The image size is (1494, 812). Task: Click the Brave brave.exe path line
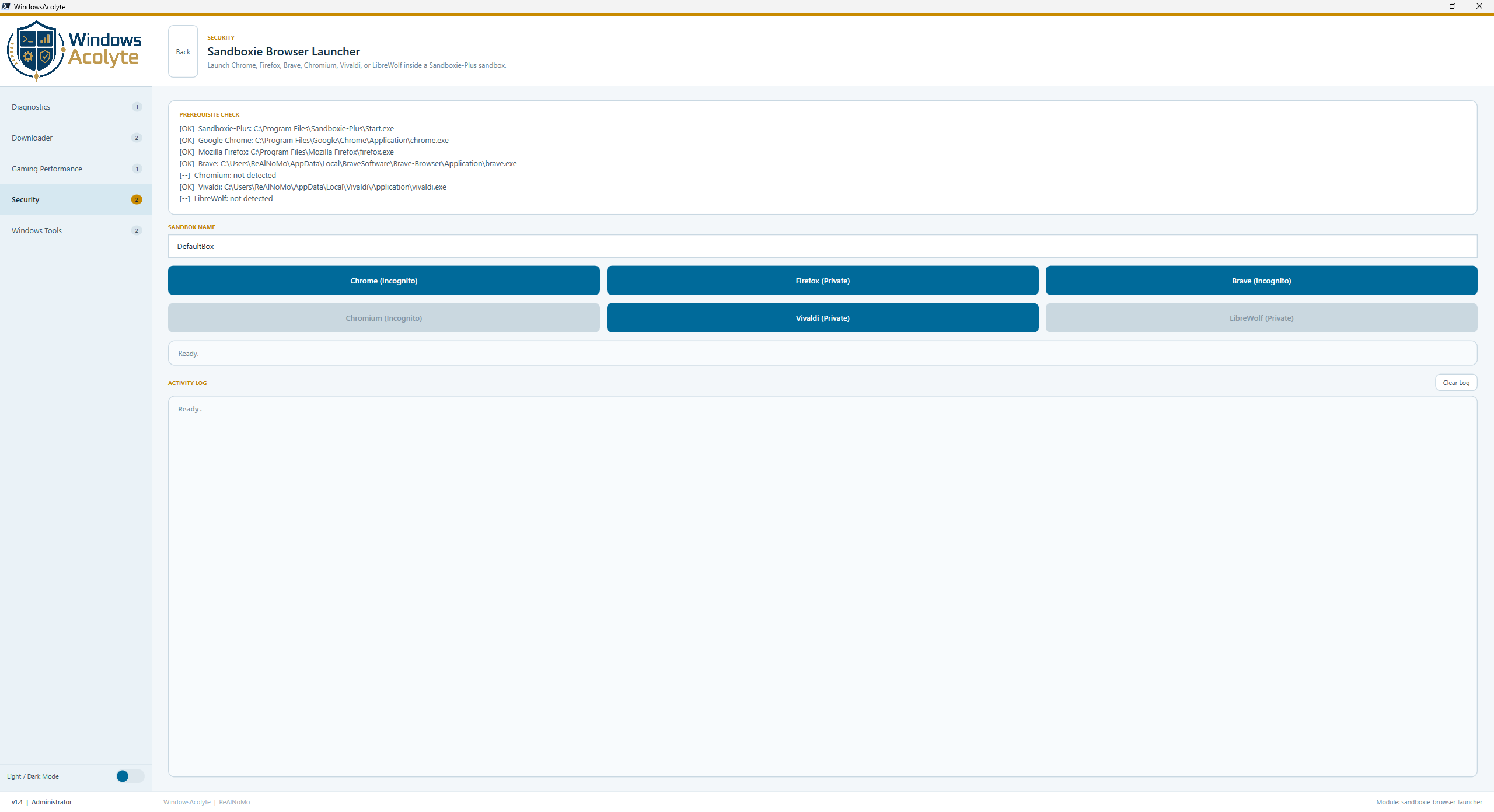(348, 163)
